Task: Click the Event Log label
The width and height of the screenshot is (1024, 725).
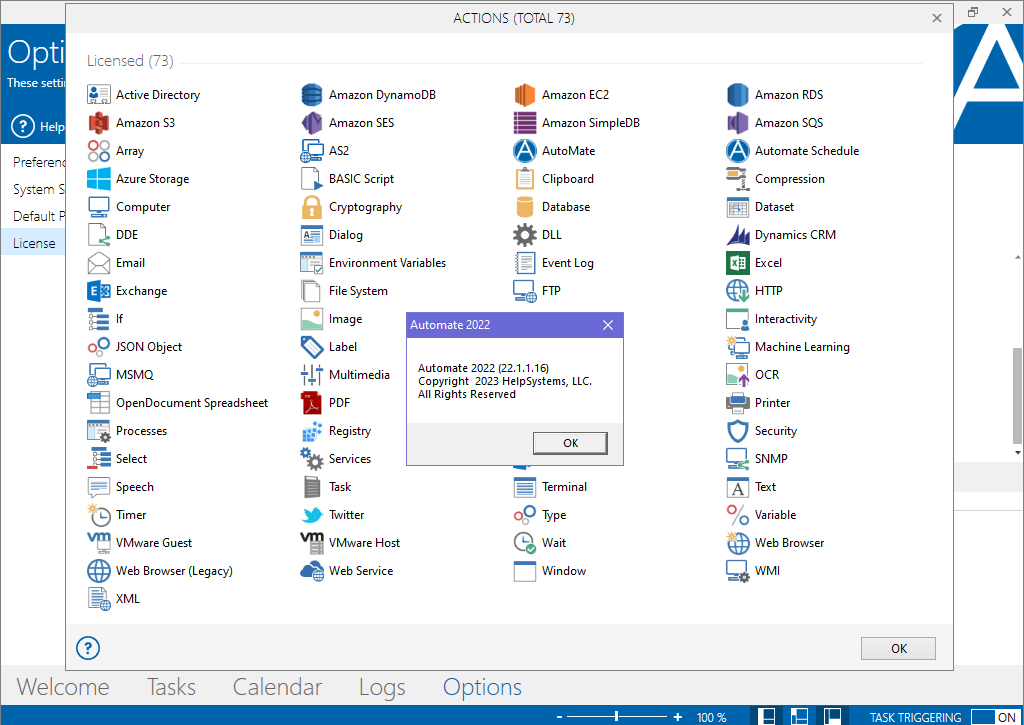Action: tap(568, 263)
